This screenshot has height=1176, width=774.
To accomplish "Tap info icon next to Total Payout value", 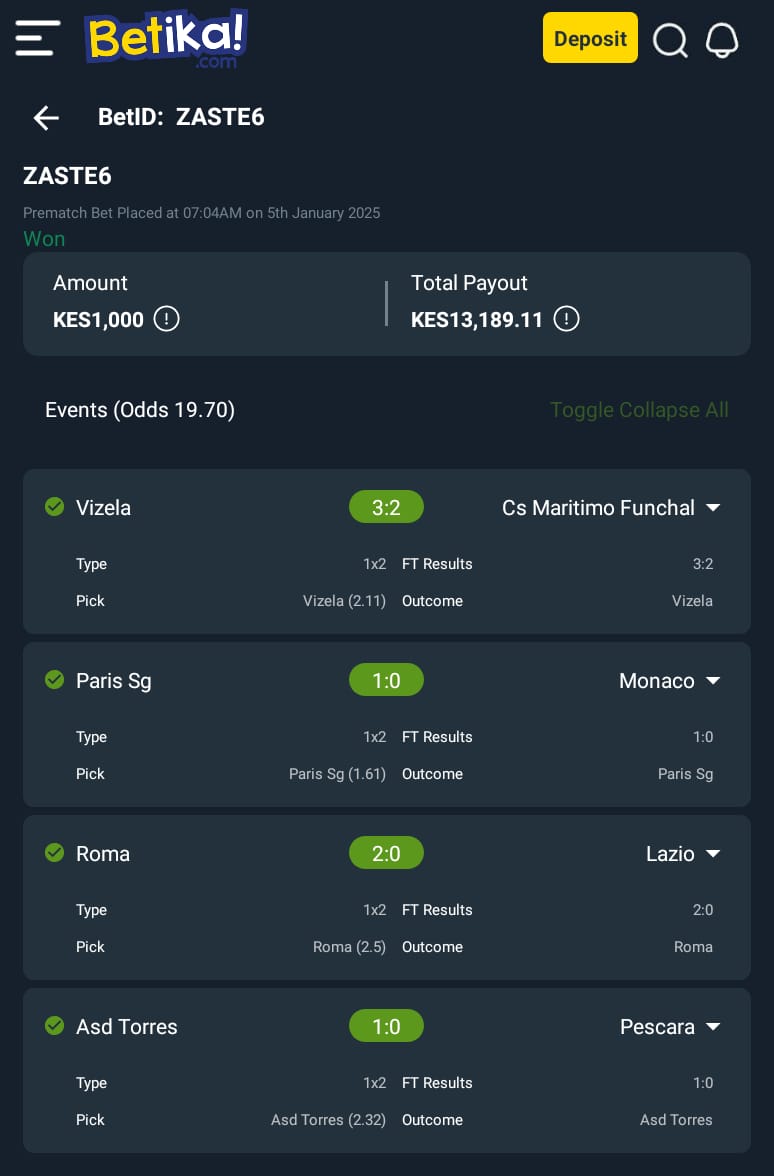I will tap(566, 319).
